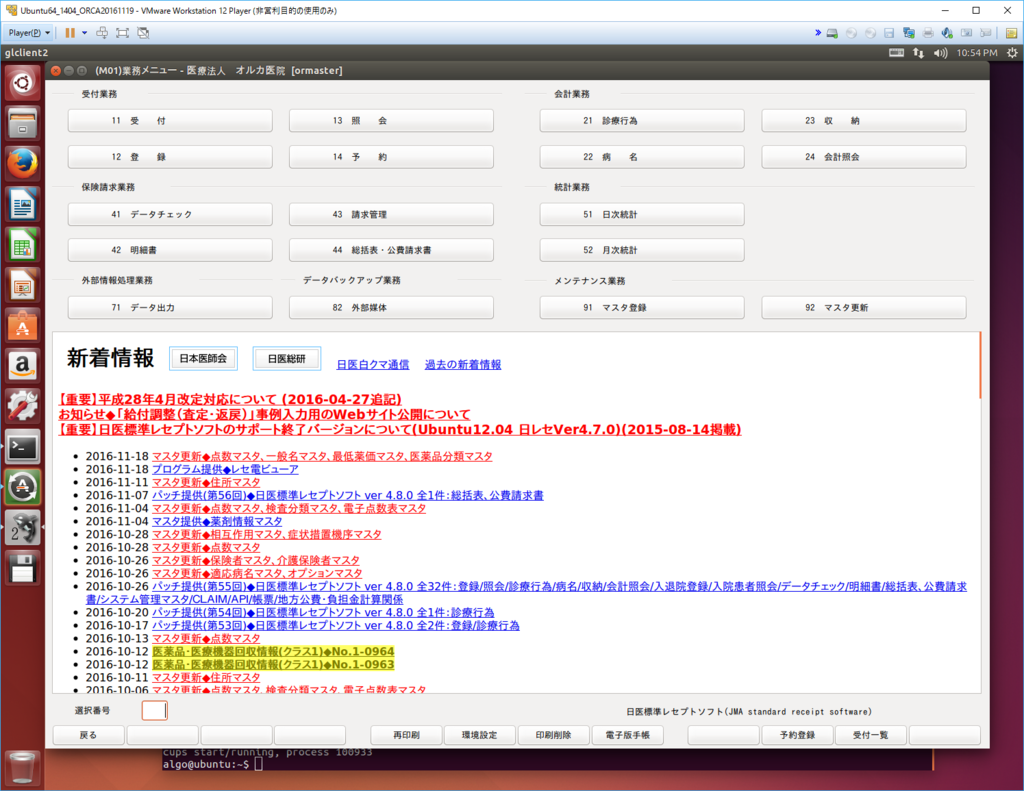Open 日医白クマ通信 link
The height and width of the screenshot is (791, 1024).
click(x=373, y=364)
